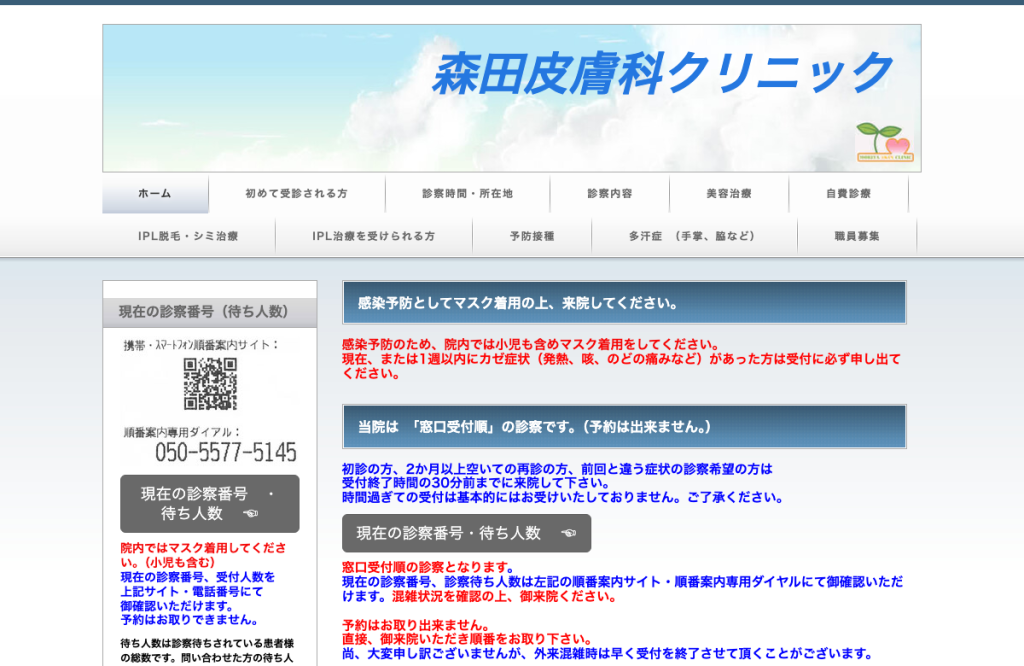Click the hand pointer icon on sidebar button
Image resolution: width=1024 pixels, height=666 pixels.
(x=251, y=514)
